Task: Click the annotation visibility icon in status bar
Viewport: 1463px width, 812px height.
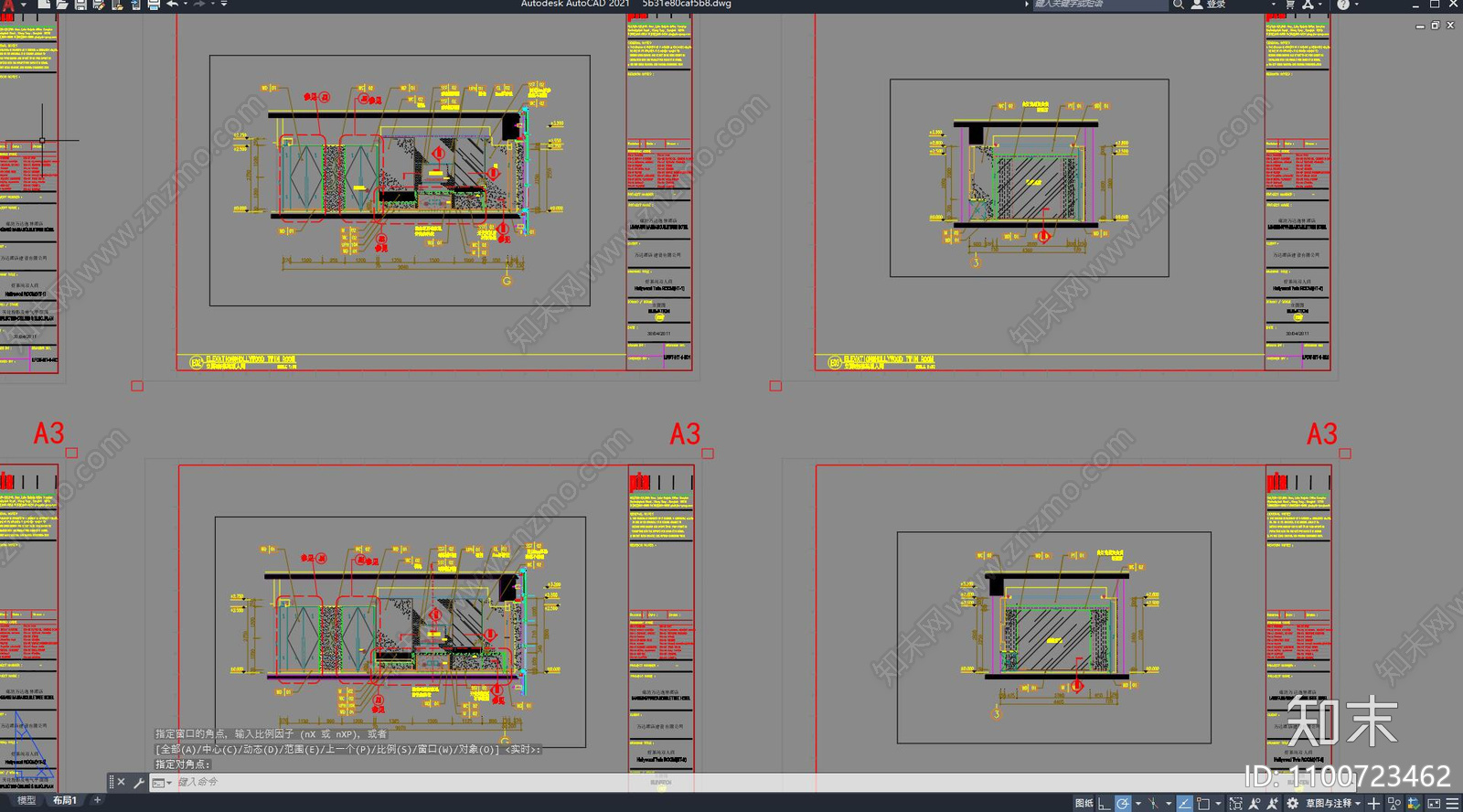Action: coord(1255,804)
